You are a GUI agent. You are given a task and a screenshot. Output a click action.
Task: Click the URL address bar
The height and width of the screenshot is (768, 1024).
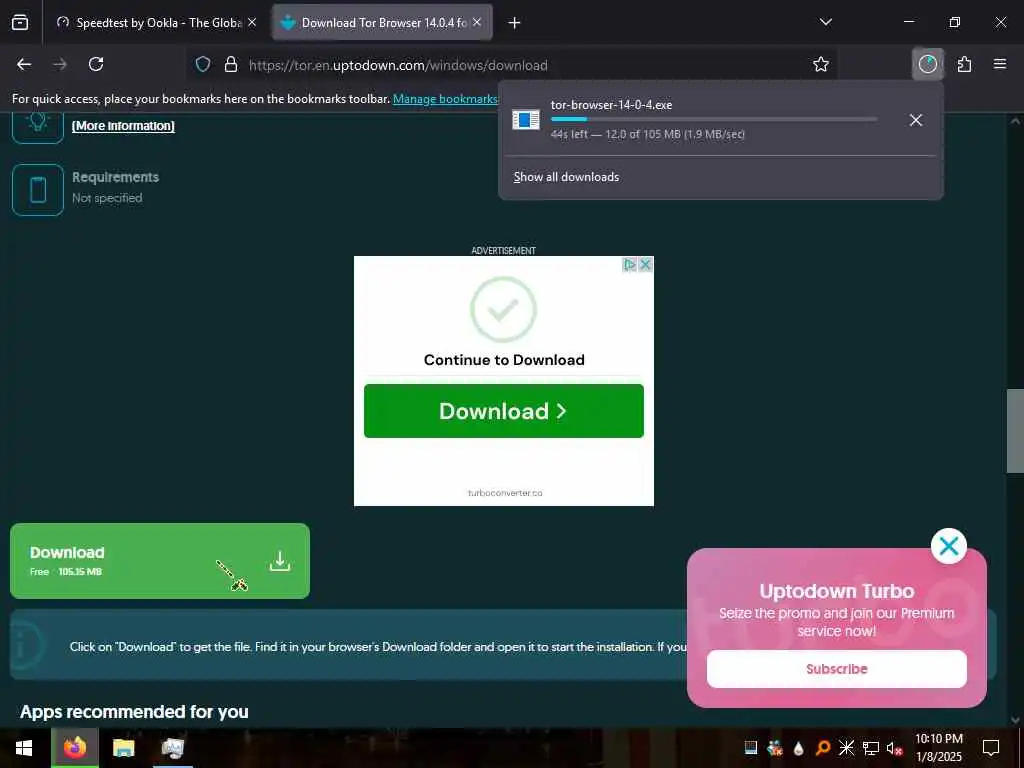(x=511, y=65)
